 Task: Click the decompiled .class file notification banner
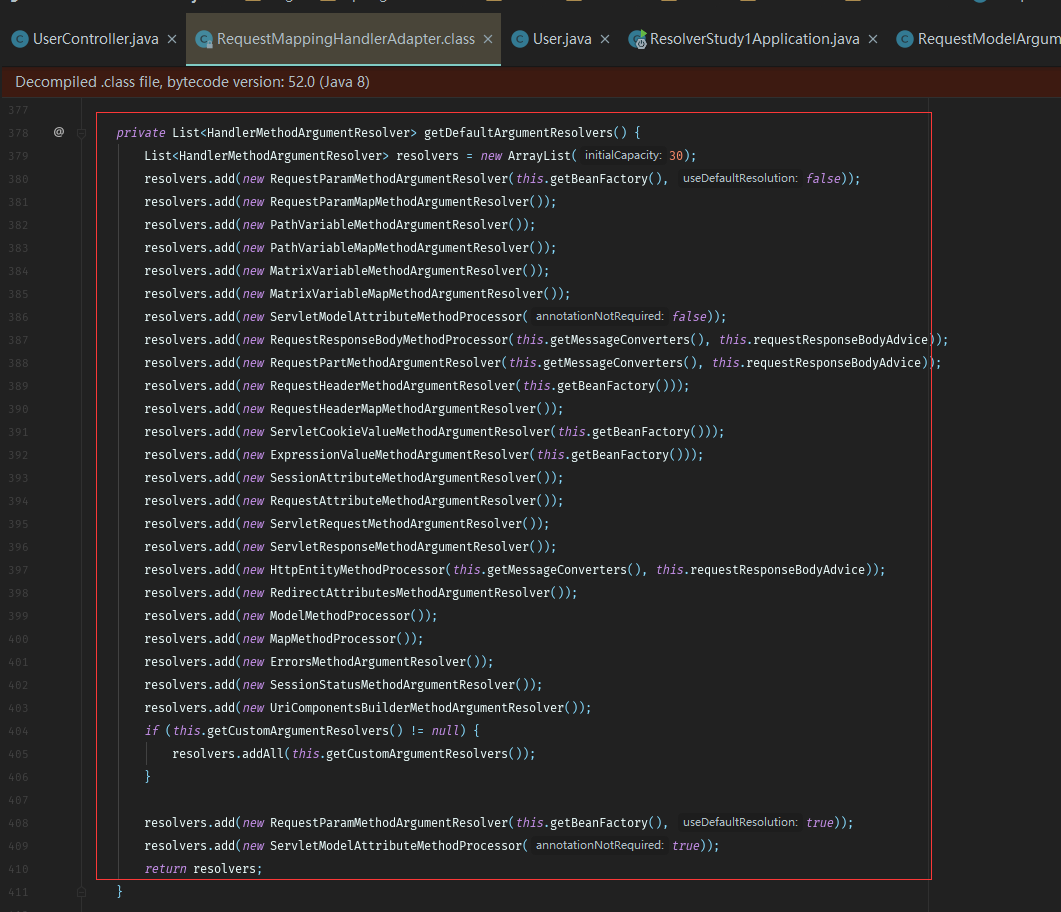click(530, 82)
